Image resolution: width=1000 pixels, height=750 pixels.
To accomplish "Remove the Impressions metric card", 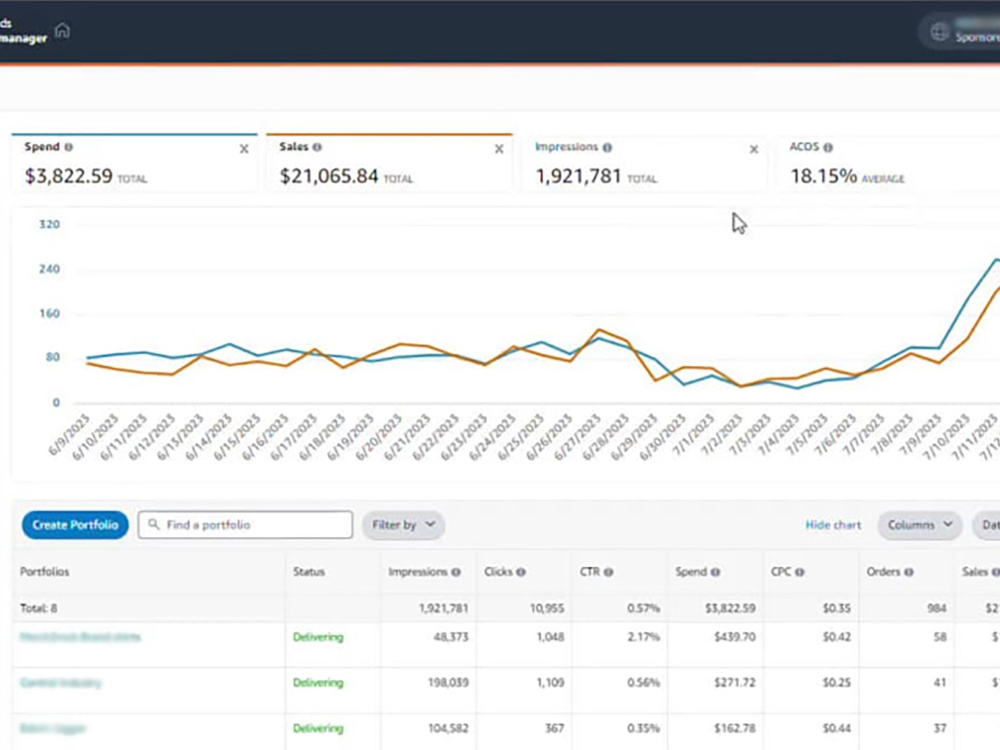I will click(754, 149).
